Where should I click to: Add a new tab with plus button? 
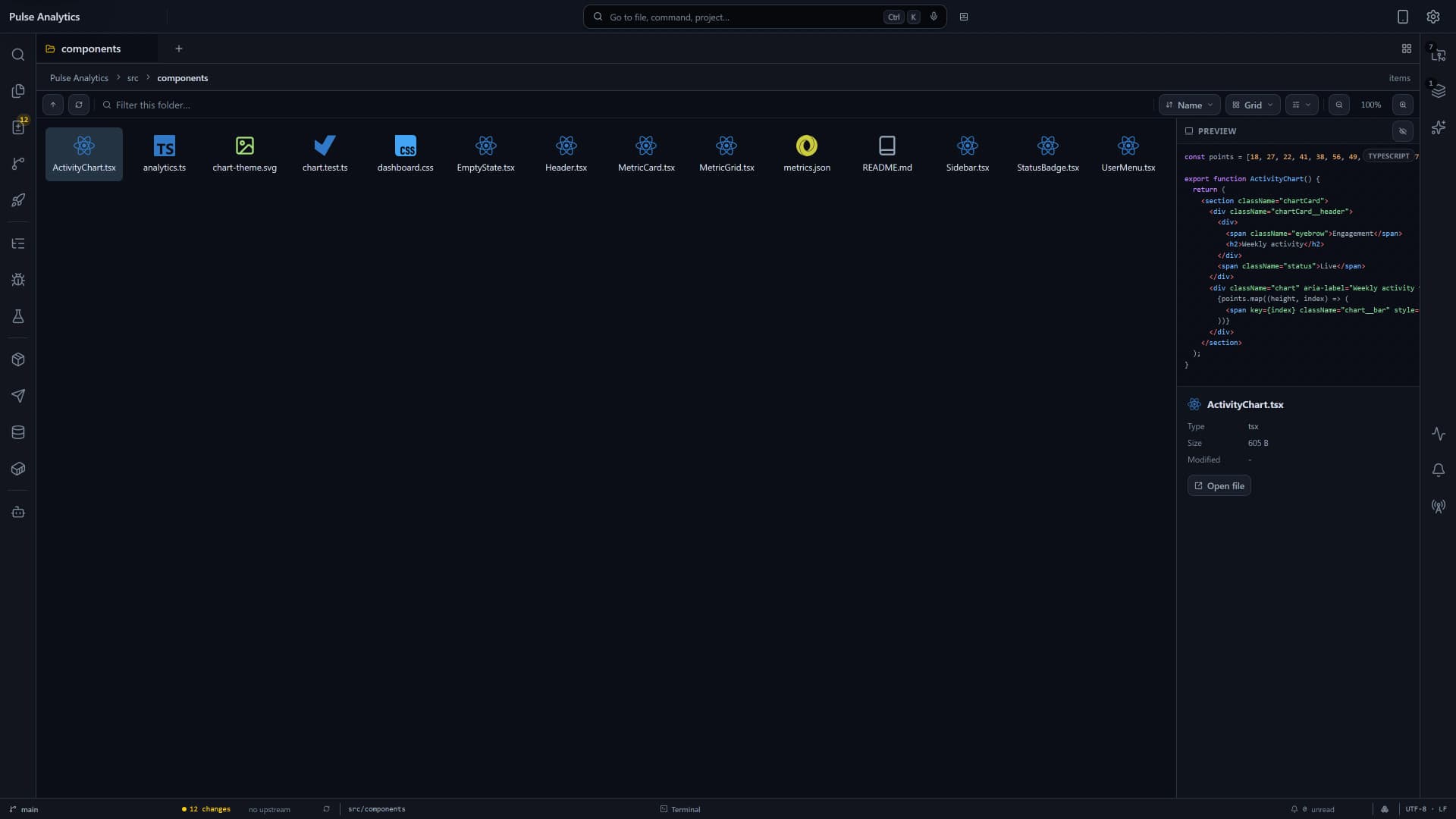pos(179,49)
